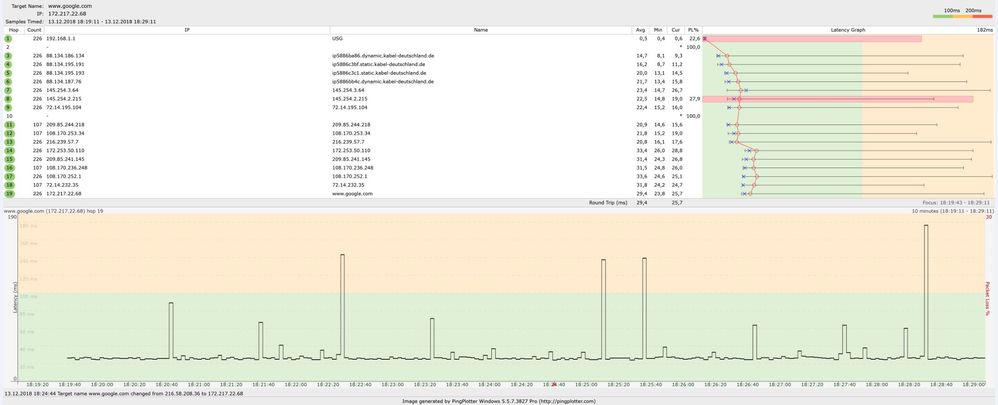Click the green hop 3 circle icon
This screenshot has height=405, width=998.
pyautogui.click(x=8, y=56)
